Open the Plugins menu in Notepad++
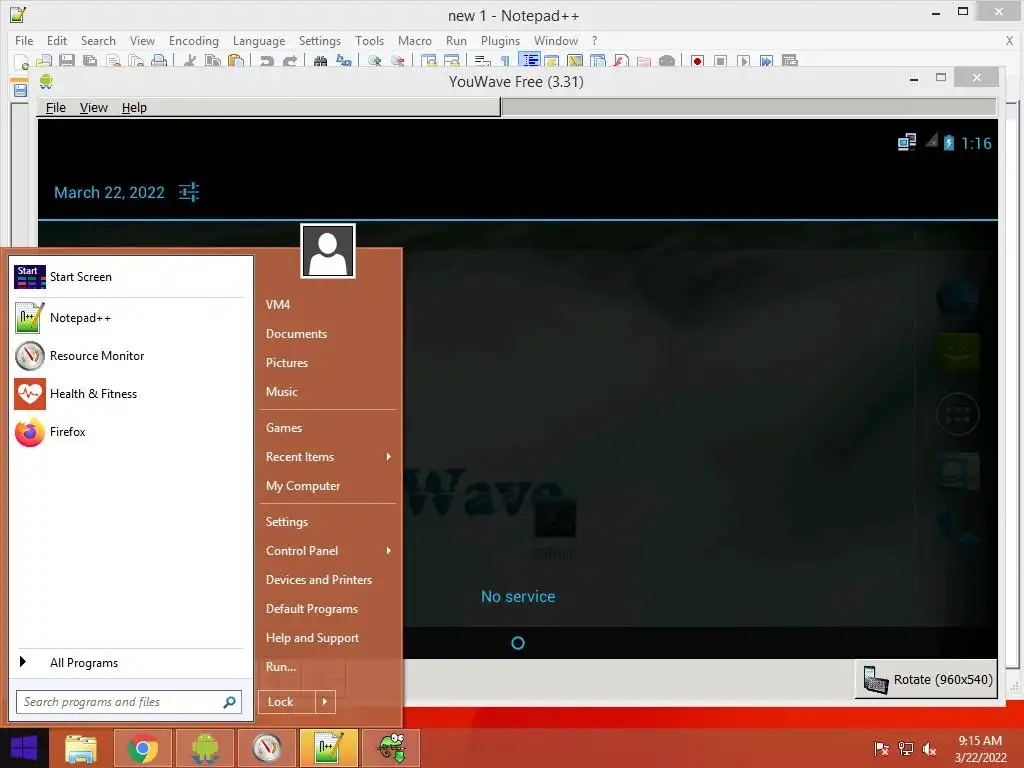Image resolution: width=1024 pixels, height=768 pixels. pos(500,40)
